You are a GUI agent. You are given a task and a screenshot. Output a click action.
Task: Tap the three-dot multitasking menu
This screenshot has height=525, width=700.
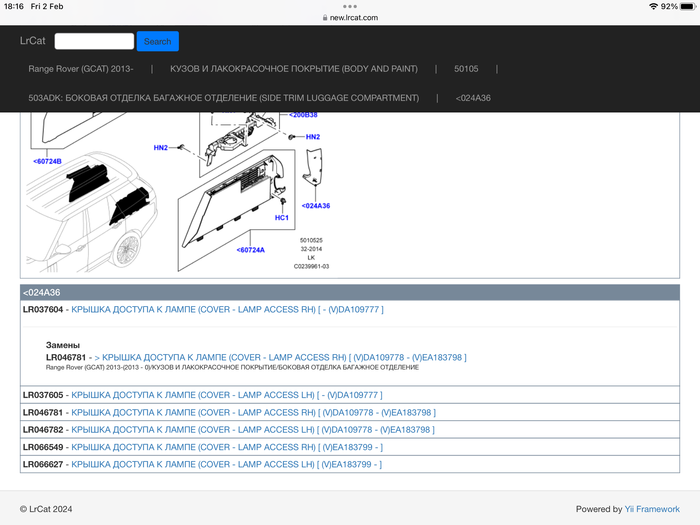pos(350,6)
